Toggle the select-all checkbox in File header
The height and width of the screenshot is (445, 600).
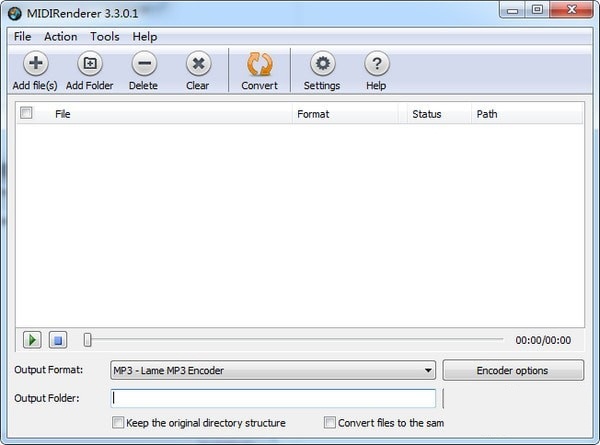point(26,113)
